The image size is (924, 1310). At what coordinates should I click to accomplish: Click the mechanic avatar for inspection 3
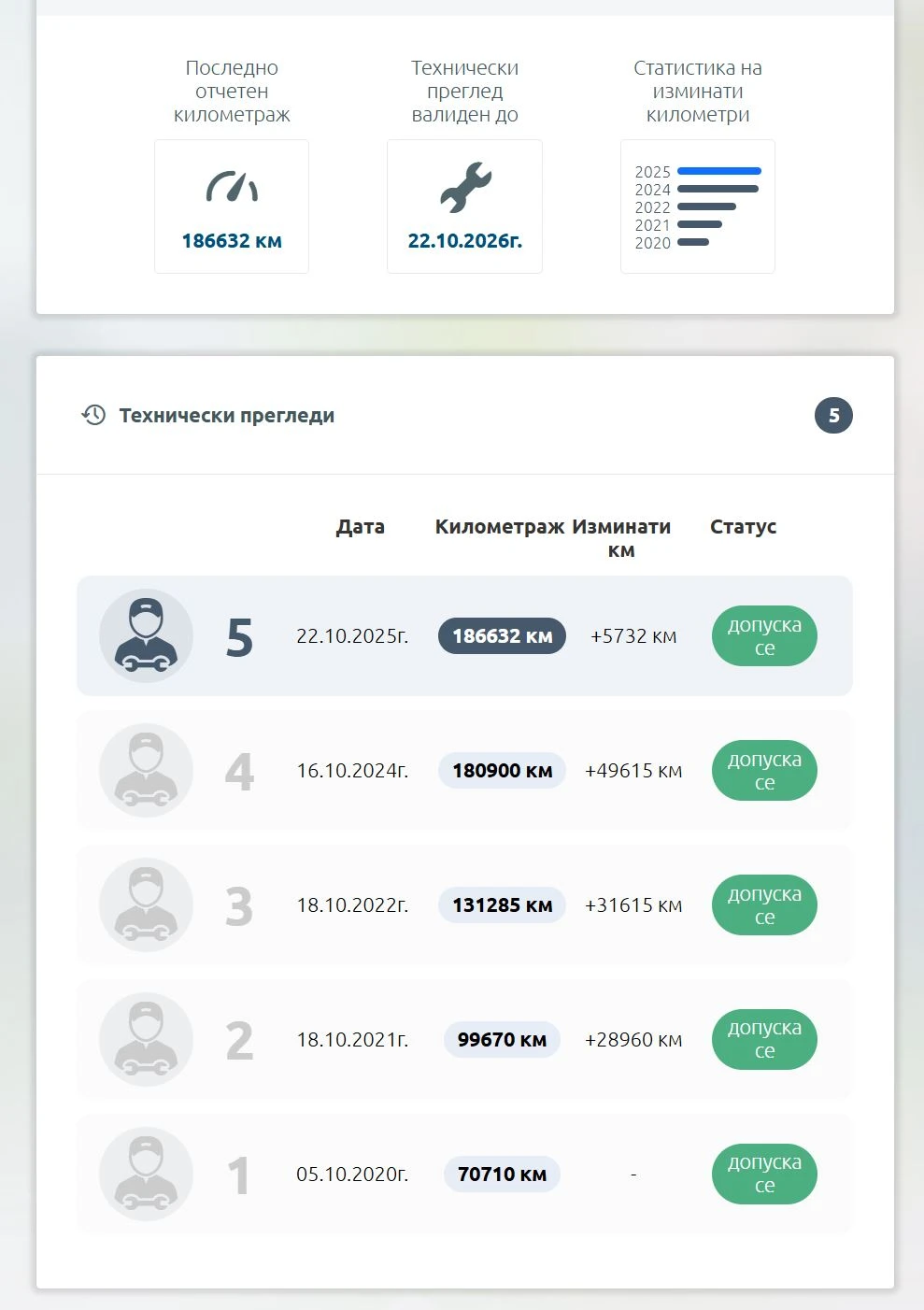(x=146, y=904)
